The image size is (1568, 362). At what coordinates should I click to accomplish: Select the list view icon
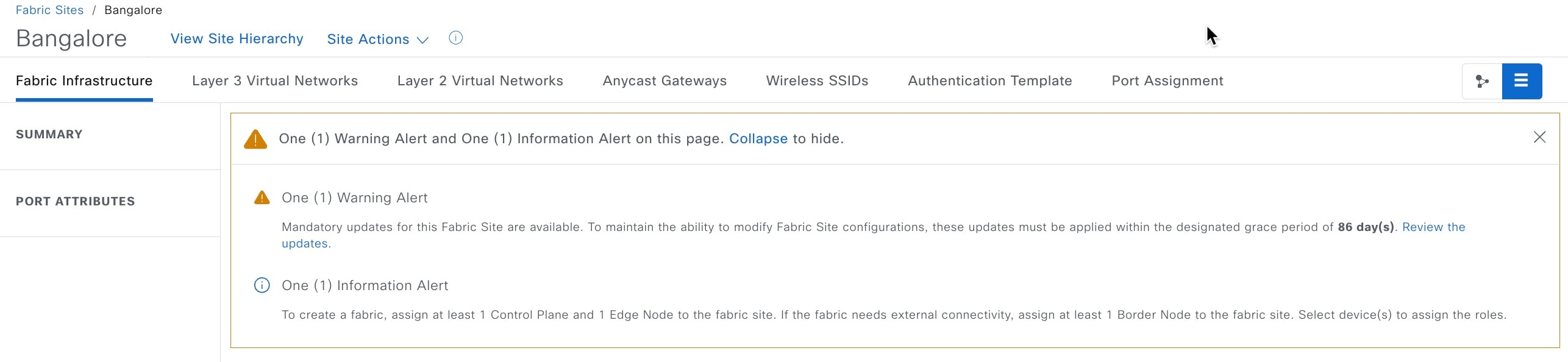pyautogui.click(x=1522, y=81)
